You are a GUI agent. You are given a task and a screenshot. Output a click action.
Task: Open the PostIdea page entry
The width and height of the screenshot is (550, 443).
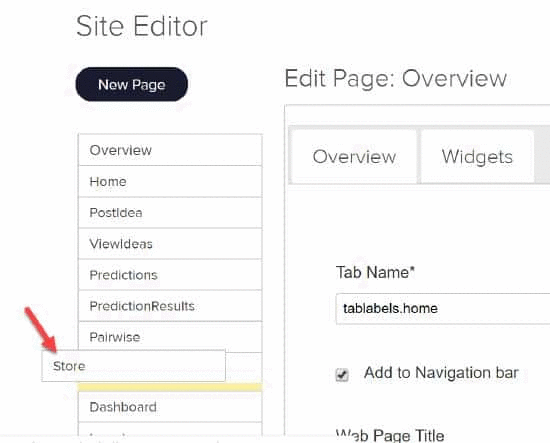(170, 213)
